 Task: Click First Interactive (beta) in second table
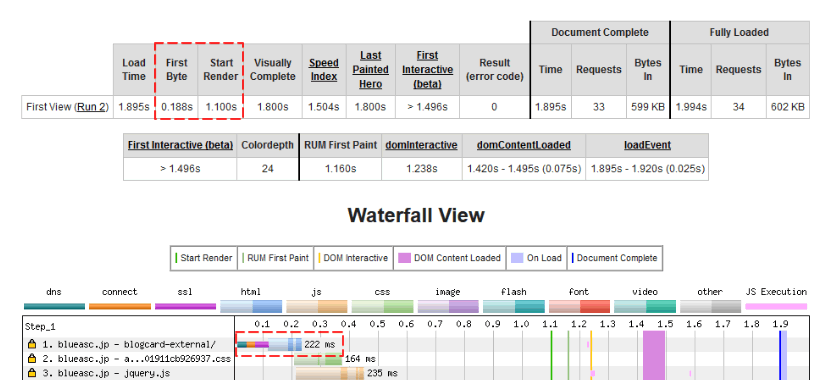point(180,145)
